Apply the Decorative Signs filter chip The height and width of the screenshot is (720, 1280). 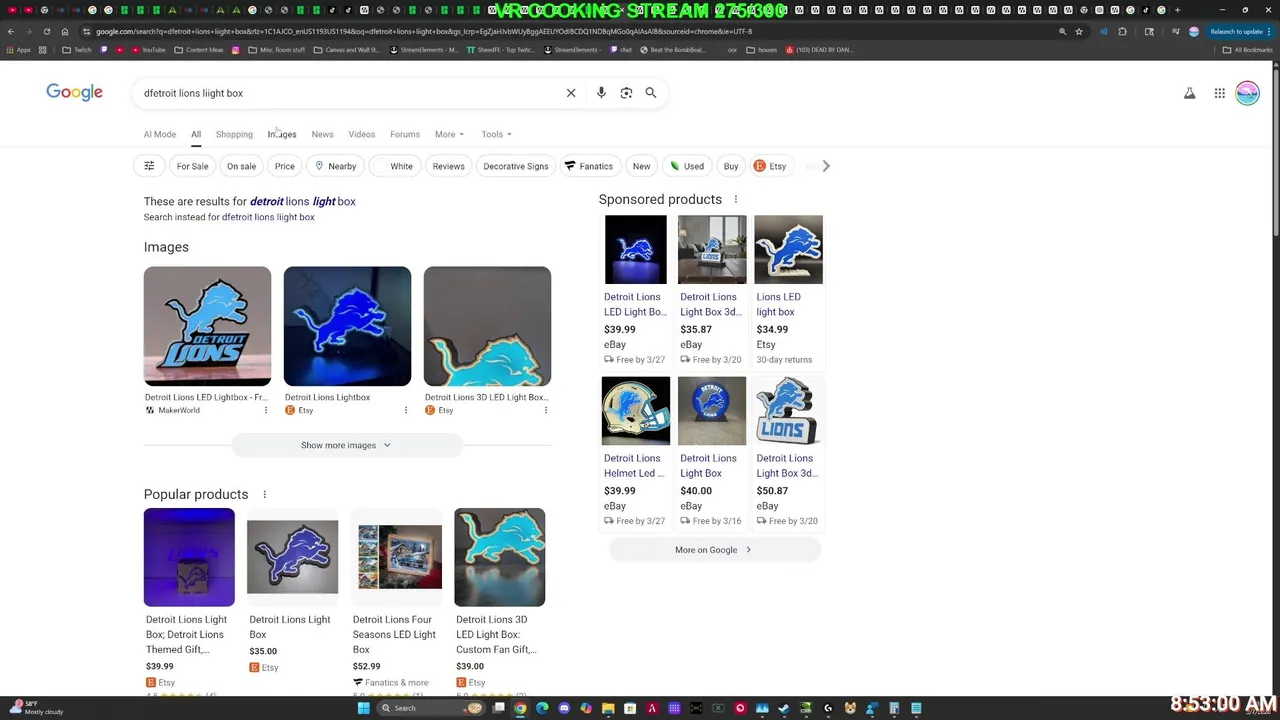click(x=516, y=166)
